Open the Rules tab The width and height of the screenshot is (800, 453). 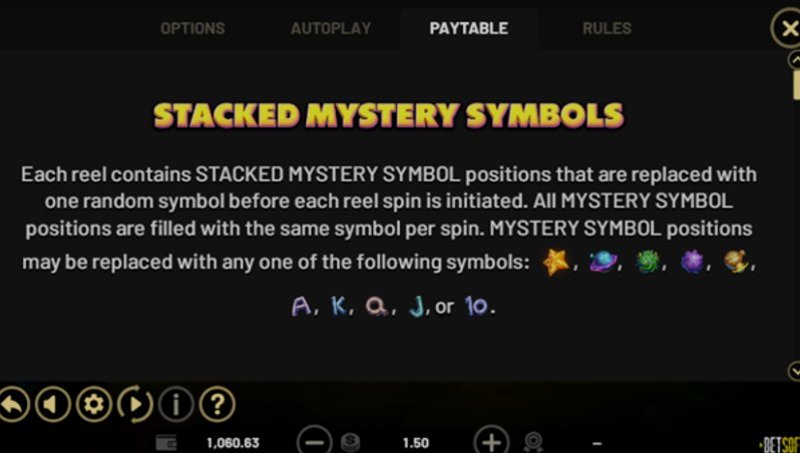tap(607, 28)
